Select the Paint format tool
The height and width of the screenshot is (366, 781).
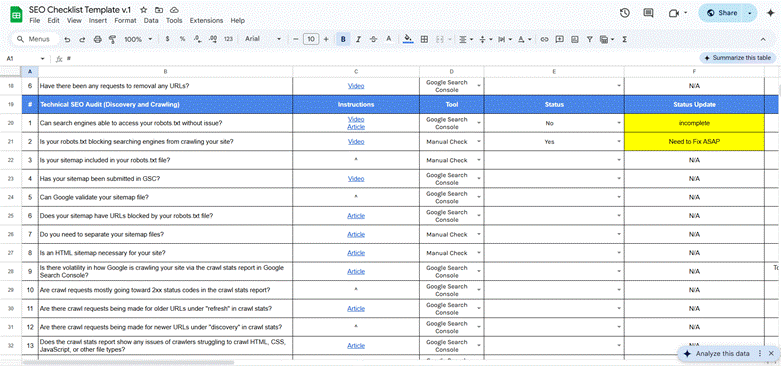[112, 39]
